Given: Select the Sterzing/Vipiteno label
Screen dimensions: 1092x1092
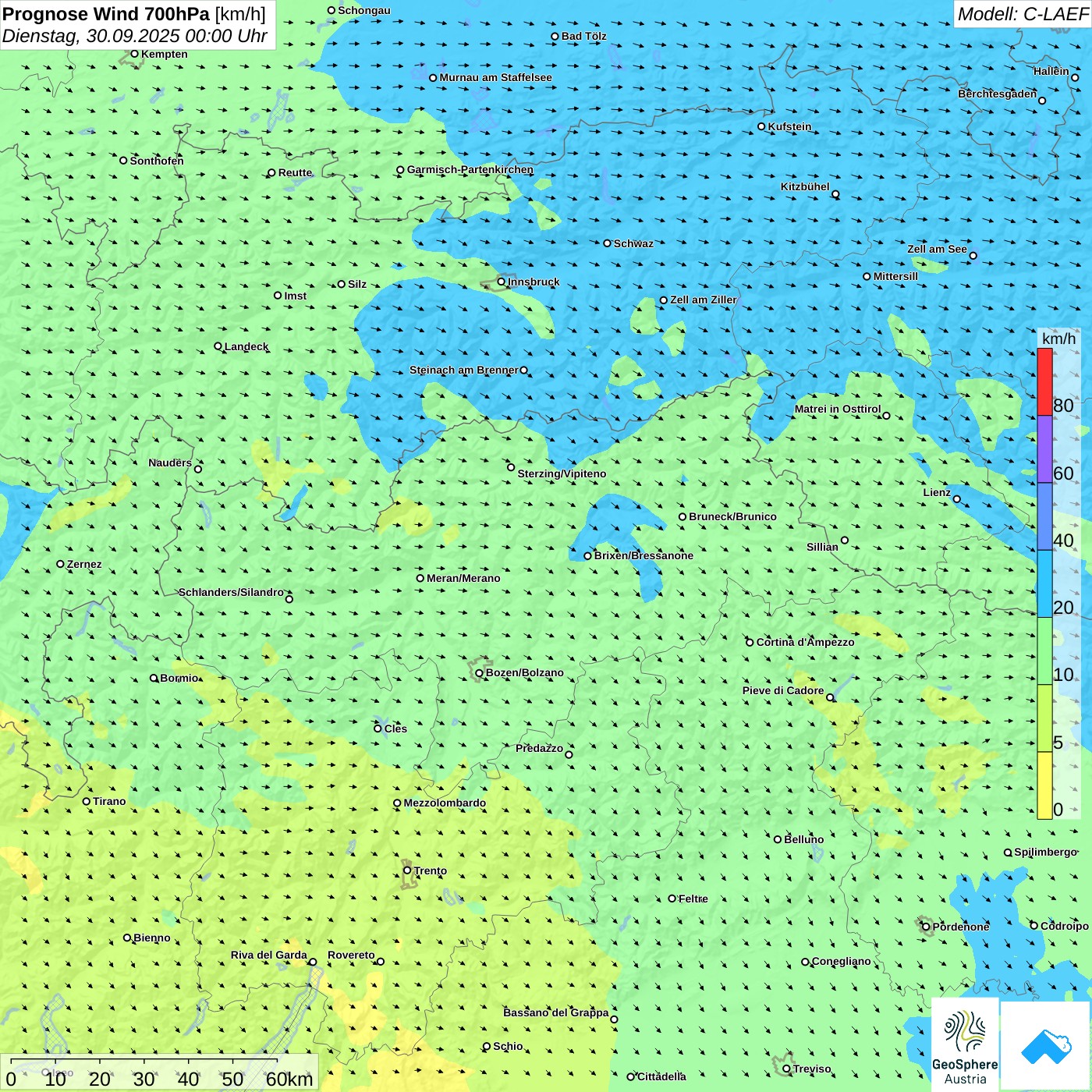Looking at the screenshot, I should tap(562, 473).
